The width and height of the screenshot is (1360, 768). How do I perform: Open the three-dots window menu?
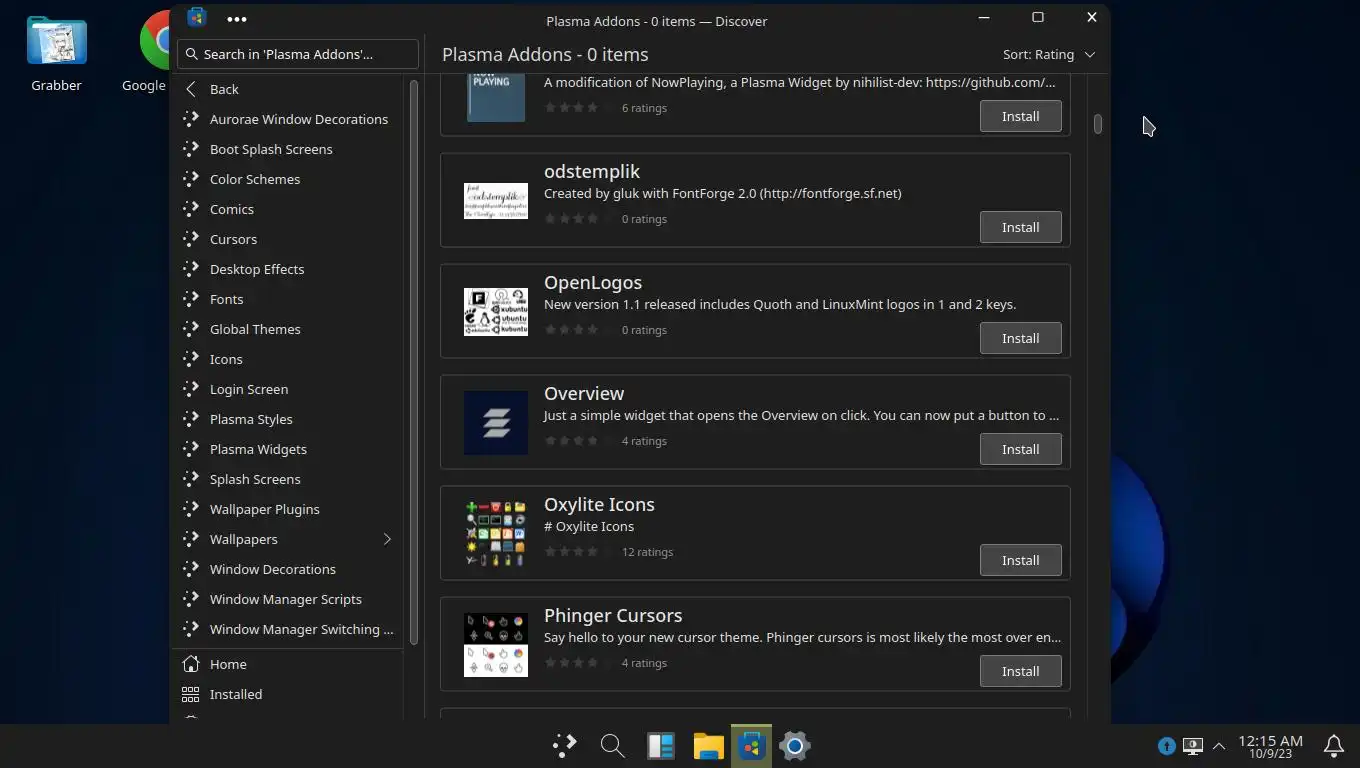[x=237, y=19]
